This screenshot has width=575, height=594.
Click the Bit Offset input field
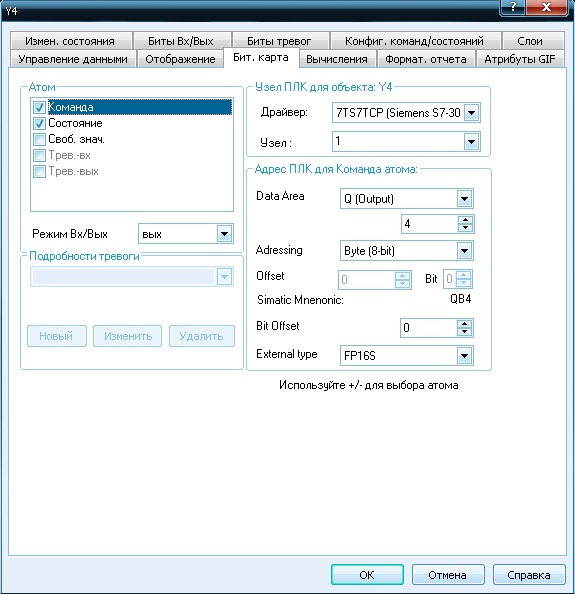[429, 327]
